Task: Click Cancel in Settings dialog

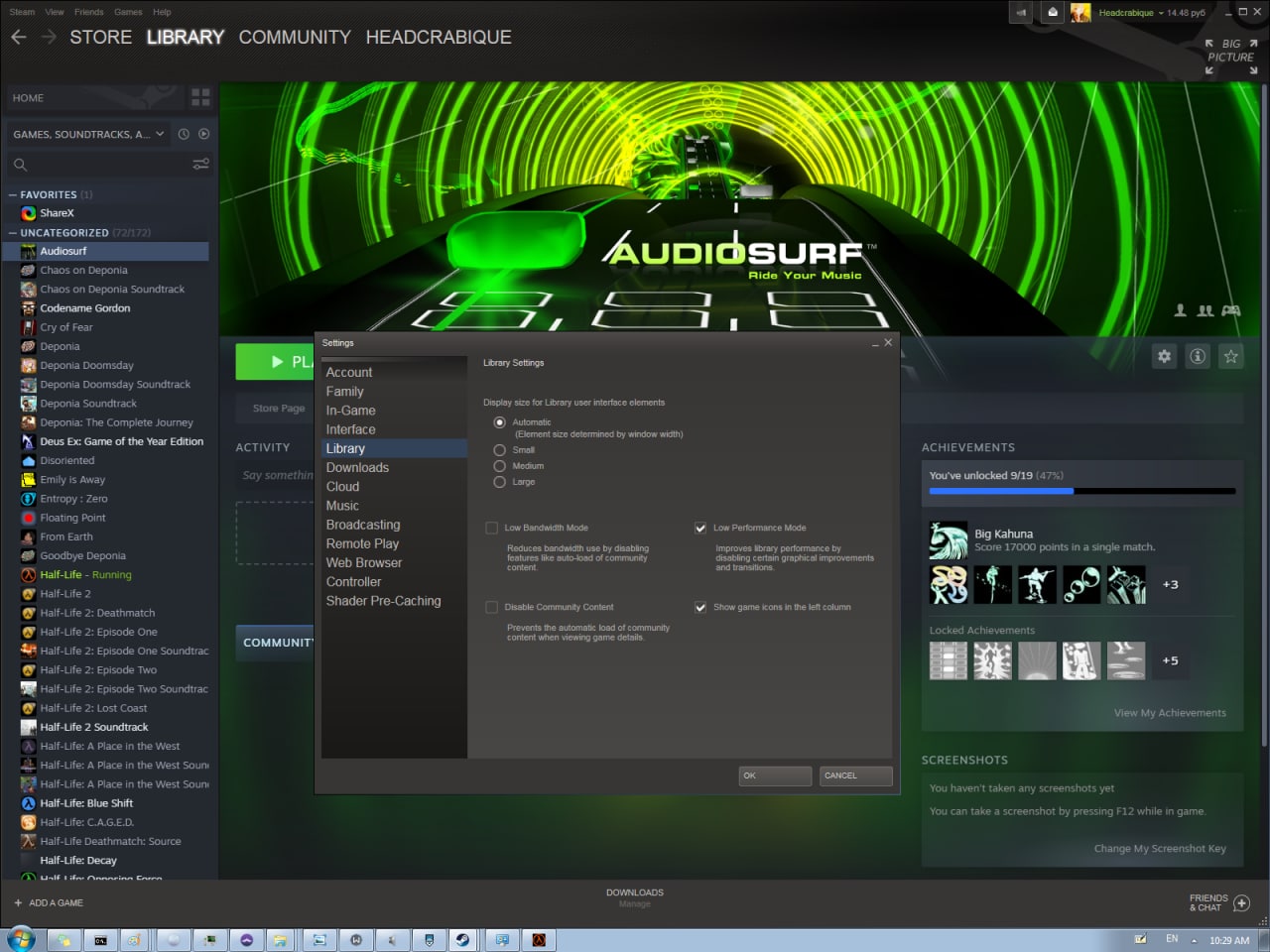Action: (856, 775)
